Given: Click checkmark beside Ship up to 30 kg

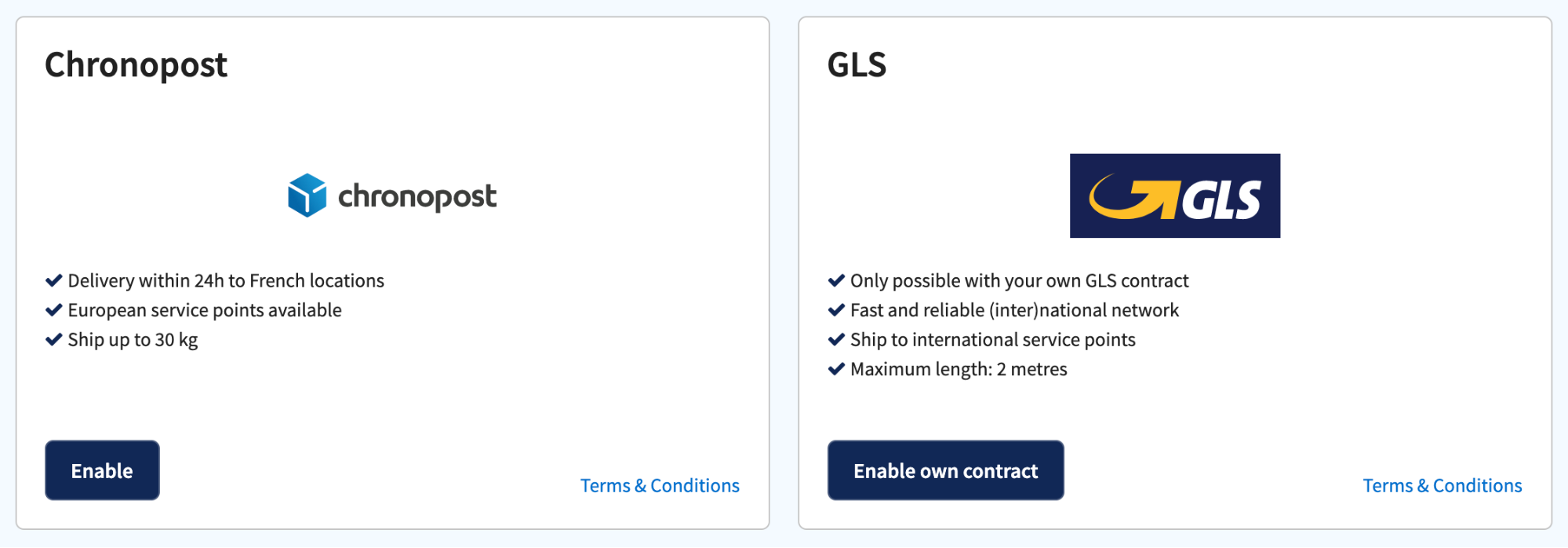Looking at the screenshot, I should click(54, 339).
